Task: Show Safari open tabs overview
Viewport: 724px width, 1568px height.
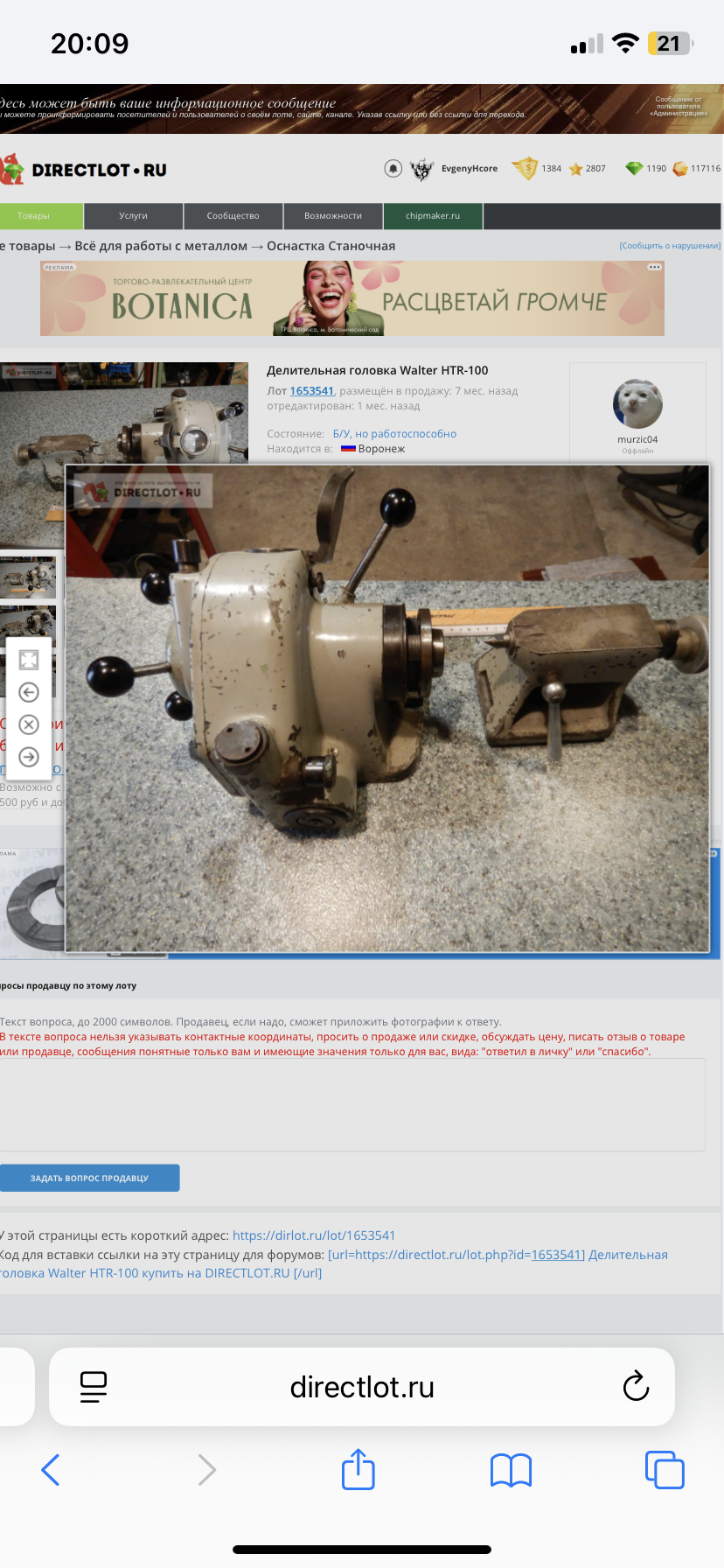Action: (x=665, y=1470)
